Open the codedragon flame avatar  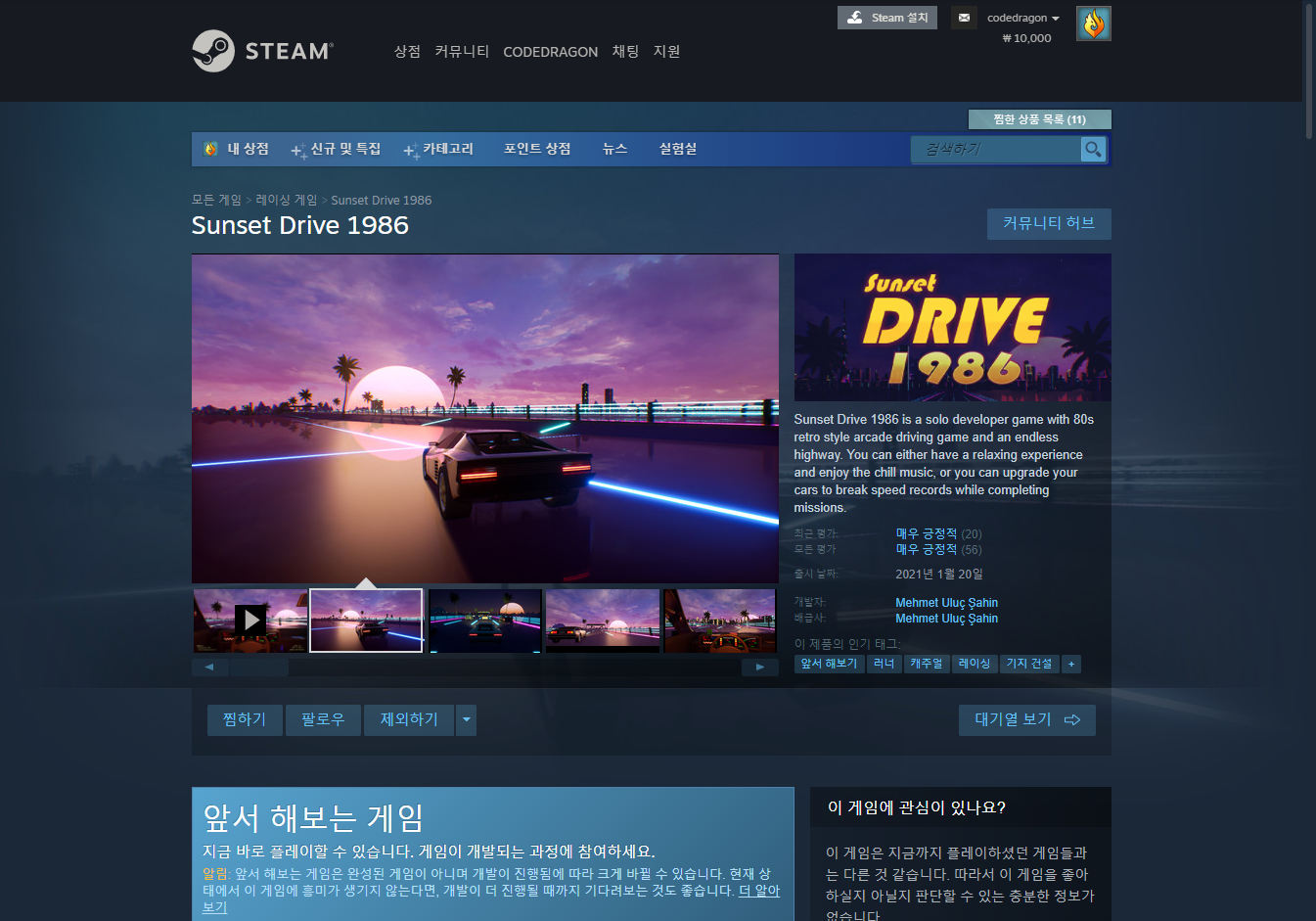click(x=1093, y=23)
